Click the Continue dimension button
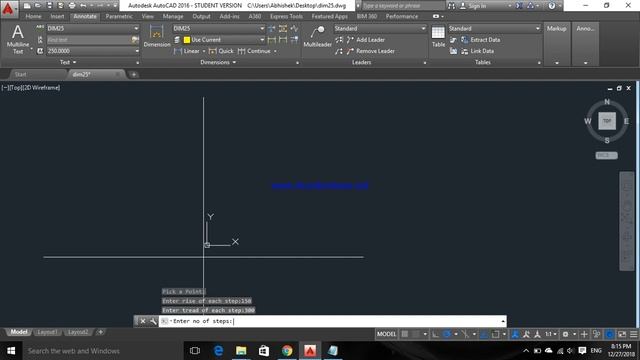Screen dimensions: 640x360 (255, 51)
